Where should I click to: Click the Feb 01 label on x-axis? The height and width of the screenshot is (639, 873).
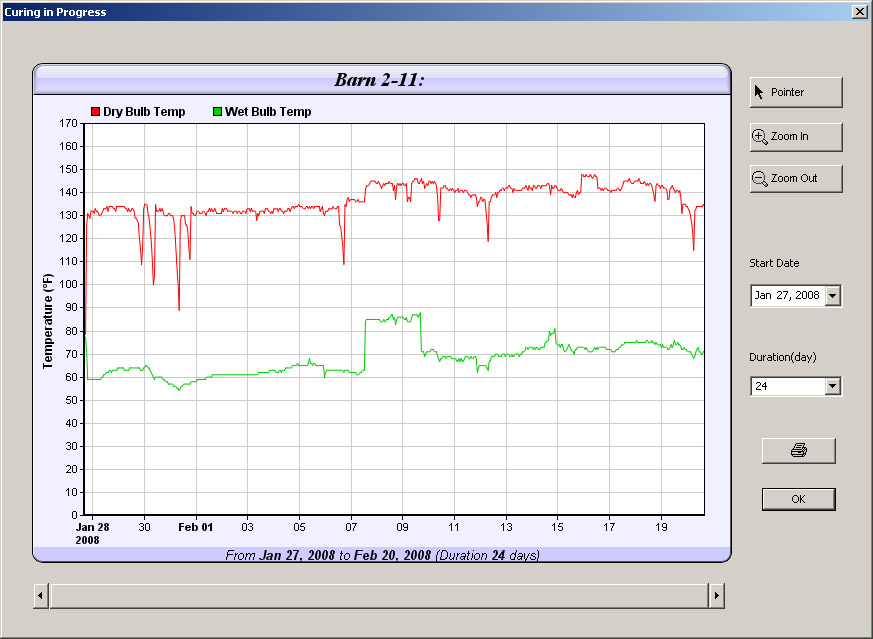(196, 527)
